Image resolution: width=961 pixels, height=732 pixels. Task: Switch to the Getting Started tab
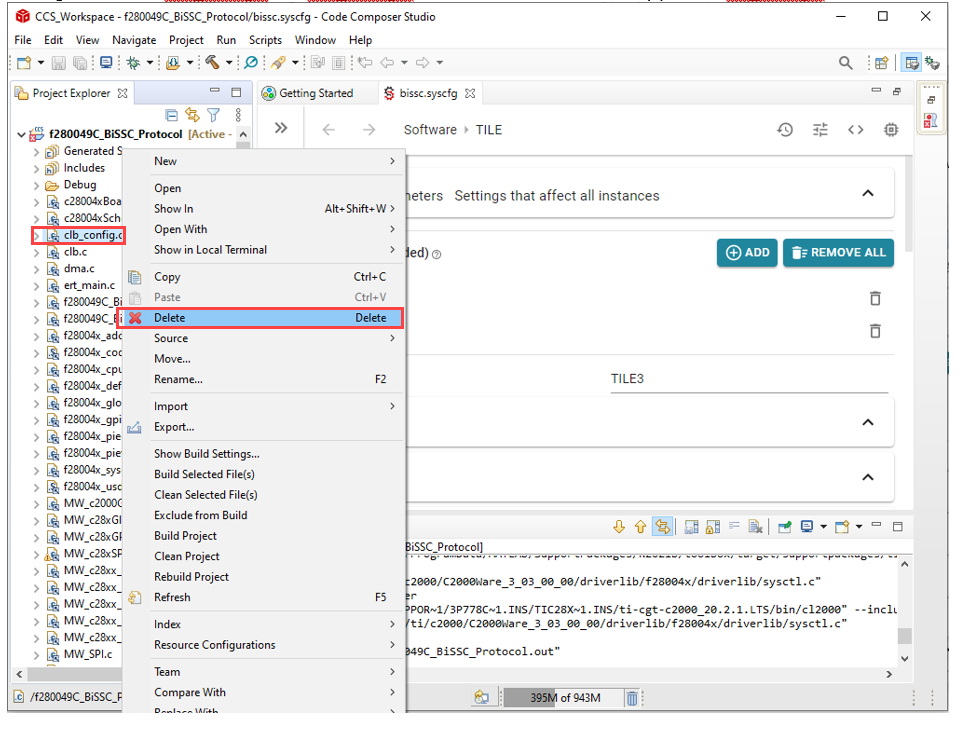click(314, 93)
